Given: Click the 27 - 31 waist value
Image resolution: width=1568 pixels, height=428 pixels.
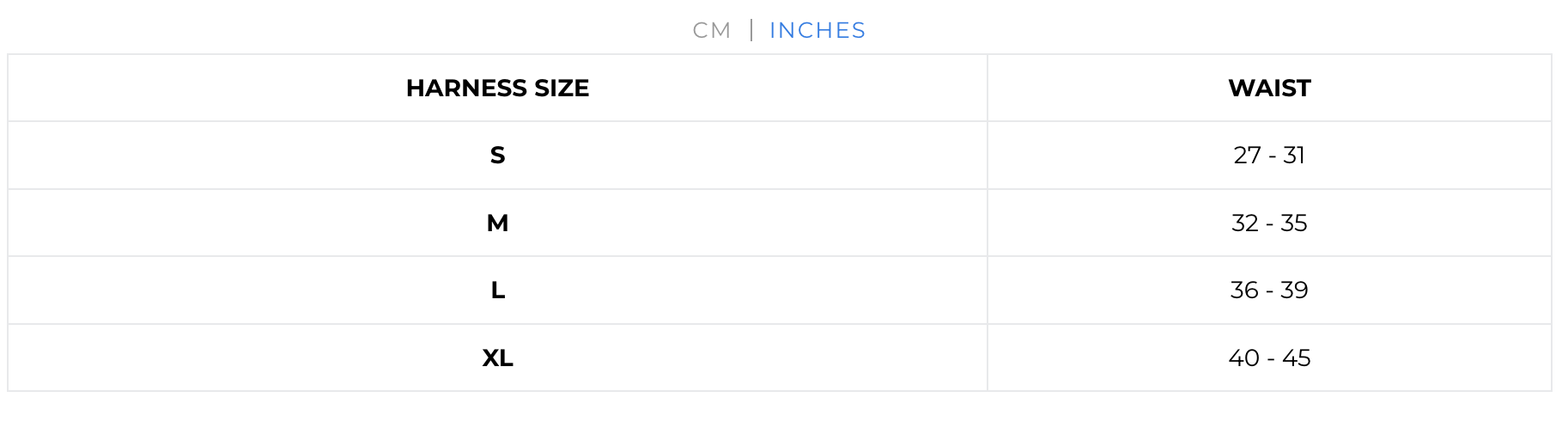Looking at the screenshot, I should coord(1269,155).
